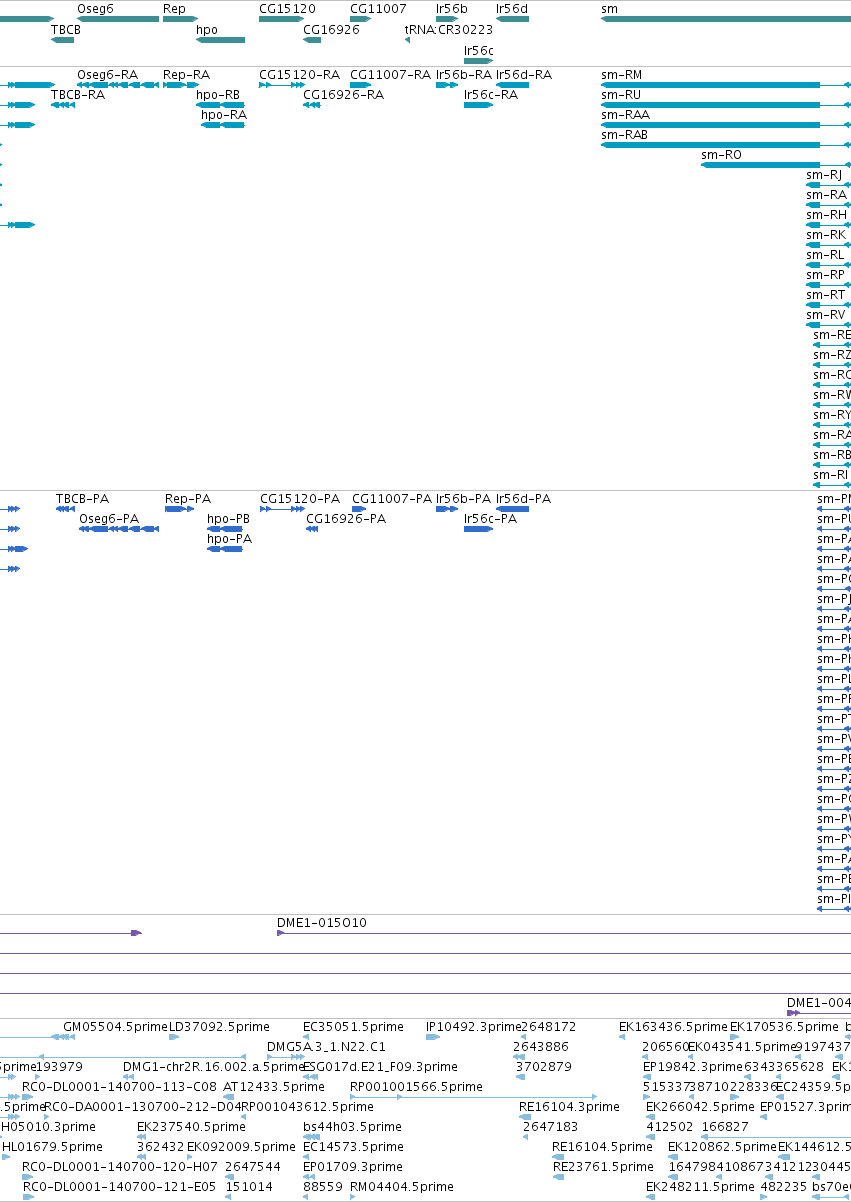Click the Rep-RA transcript label
The height and width of the screenshot is (1202, 851).
187,74
